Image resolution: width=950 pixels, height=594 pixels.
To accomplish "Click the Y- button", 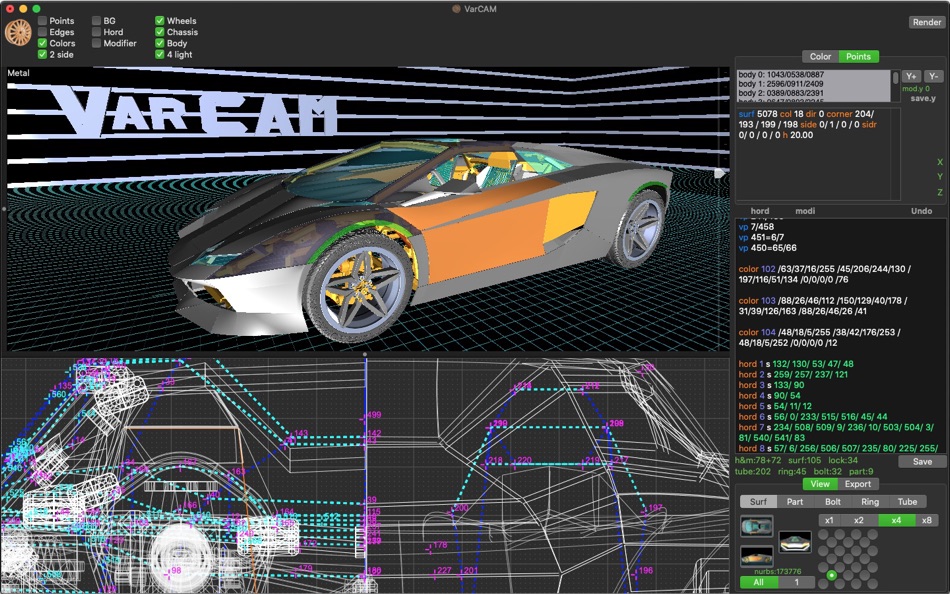I will pyautogui.click(x=934, y=76).
